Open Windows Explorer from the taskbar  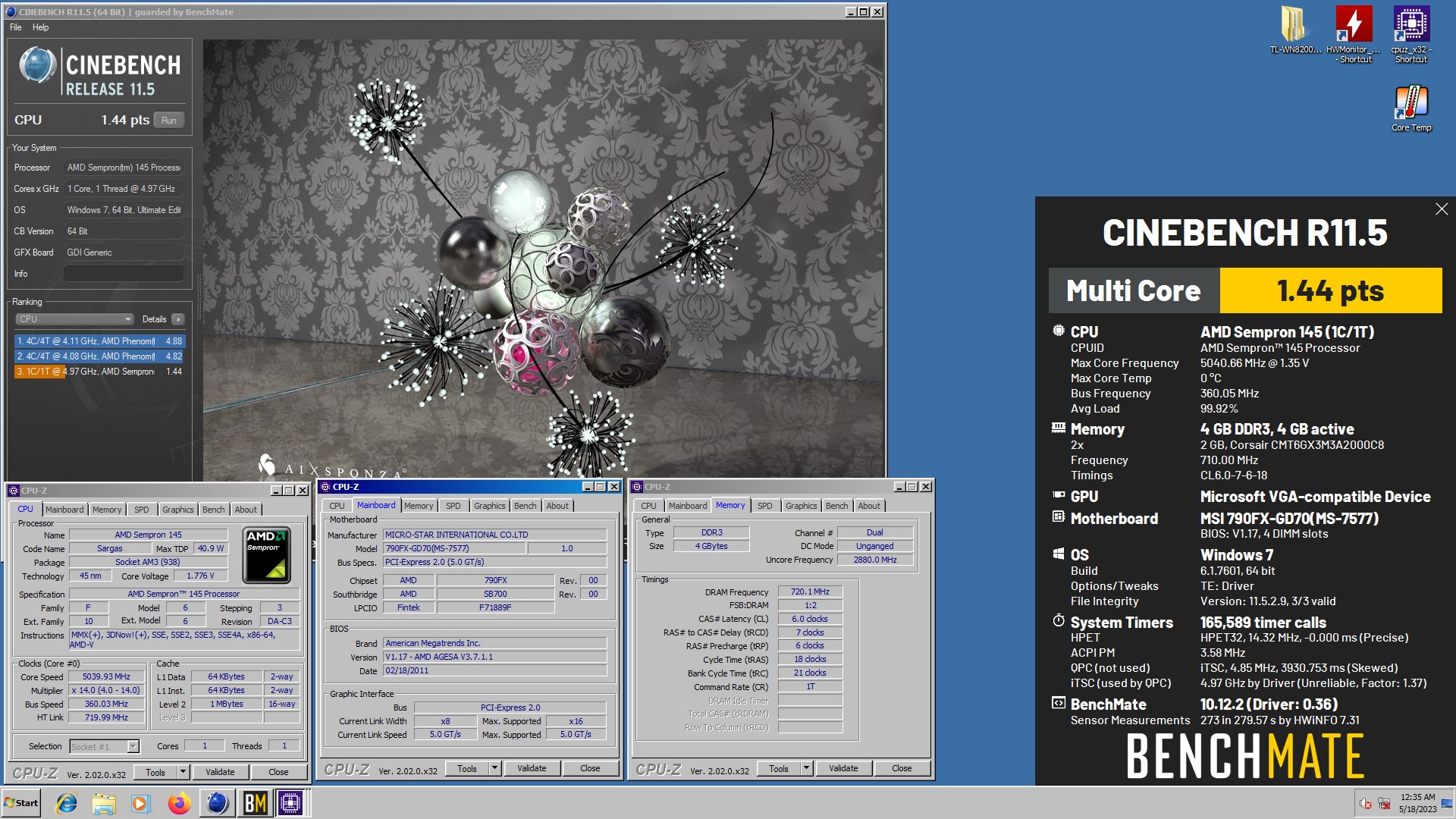tap(104, 803)
